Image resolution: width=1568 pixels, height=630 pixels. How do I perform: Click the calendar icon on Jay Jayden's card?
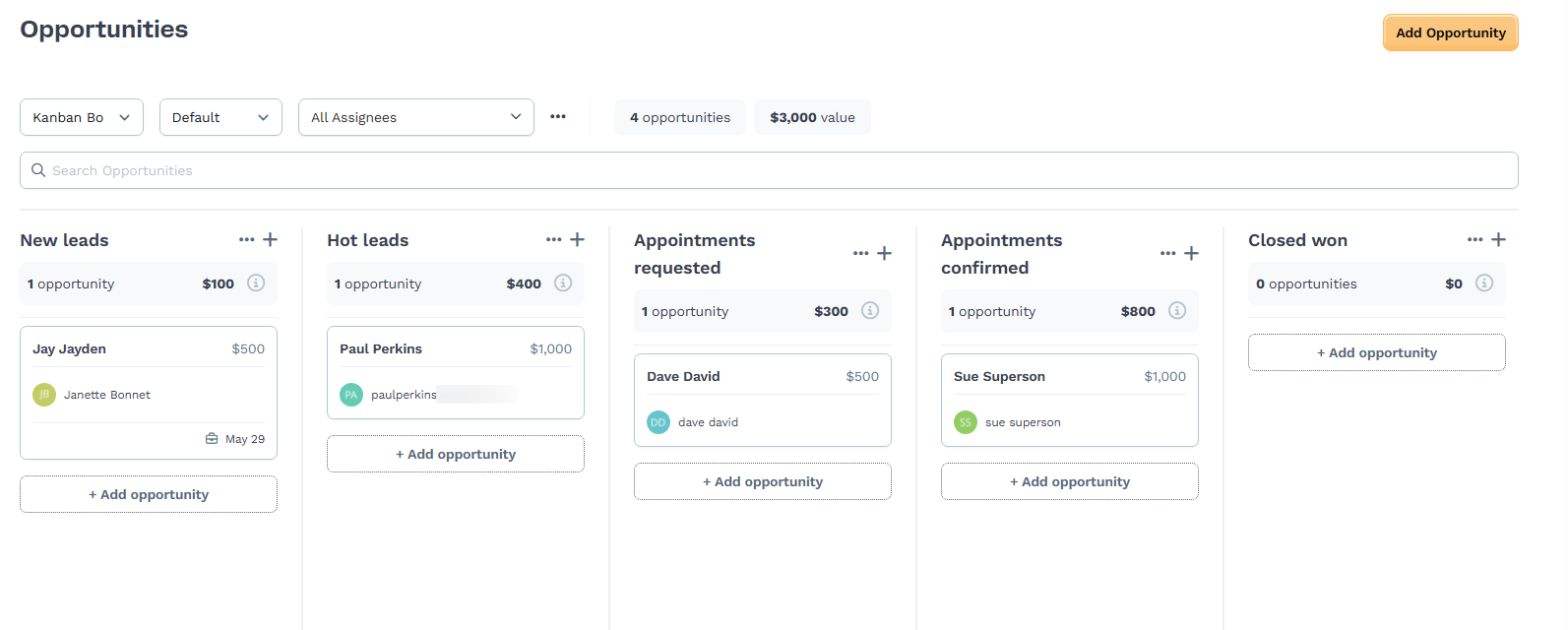212,438
